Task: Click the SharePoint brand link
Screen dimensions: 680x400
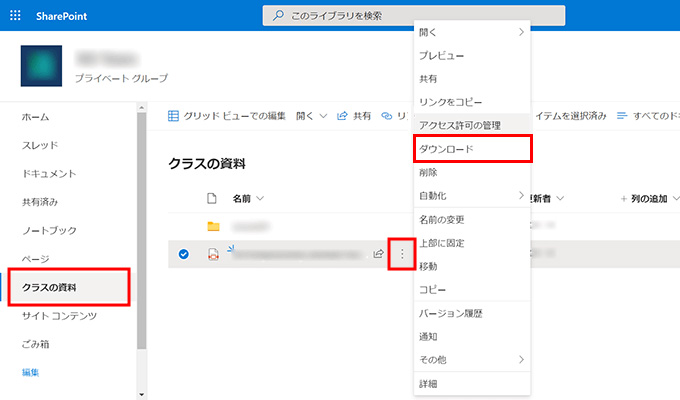Action: pyautogui.click(x=61, y=16)
